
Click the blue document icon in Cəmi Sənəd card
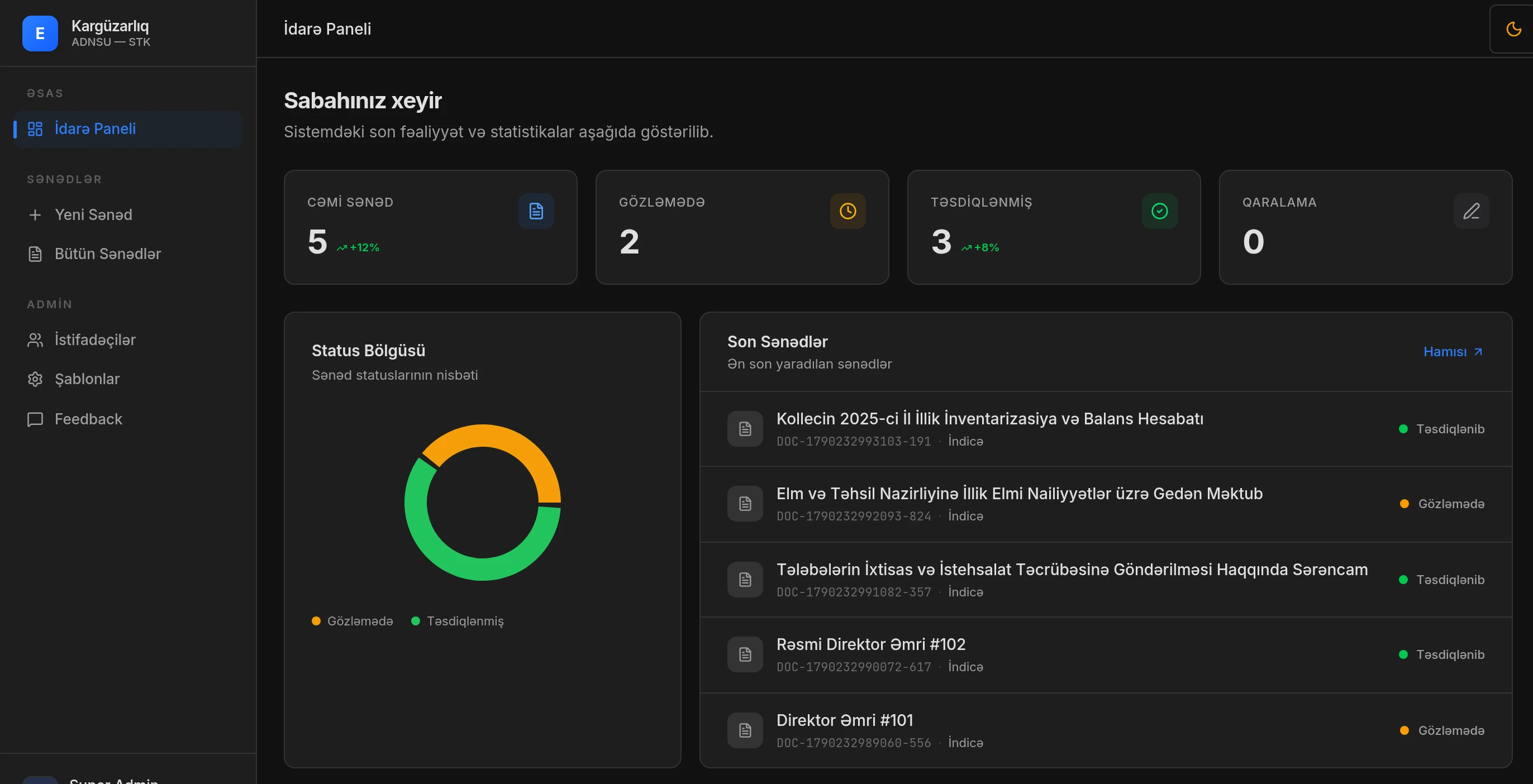(x=536, y=211)
